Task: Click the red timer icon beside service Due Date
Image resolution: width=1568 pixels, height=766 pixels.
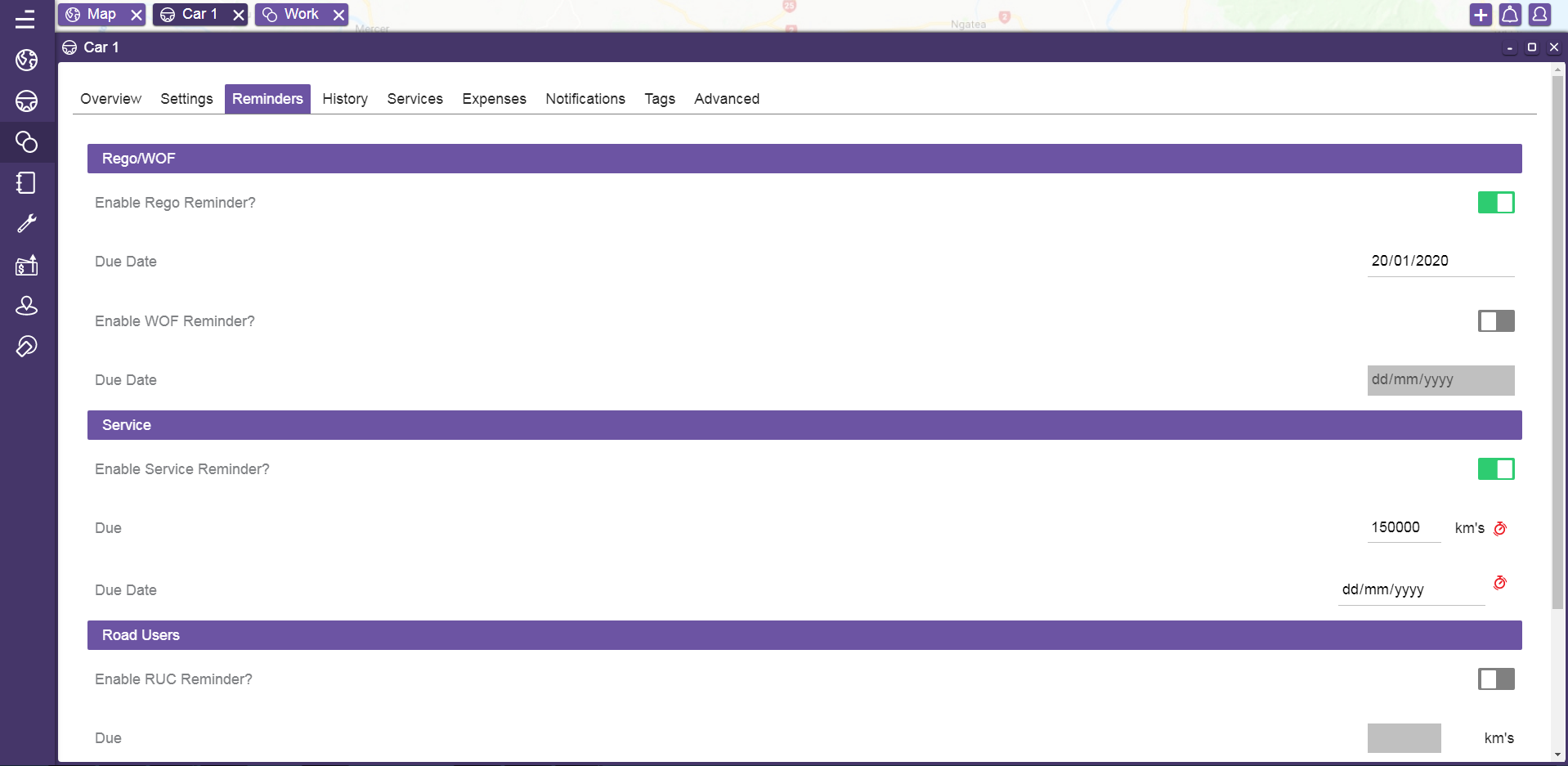Action: (x=1500, y=582)
